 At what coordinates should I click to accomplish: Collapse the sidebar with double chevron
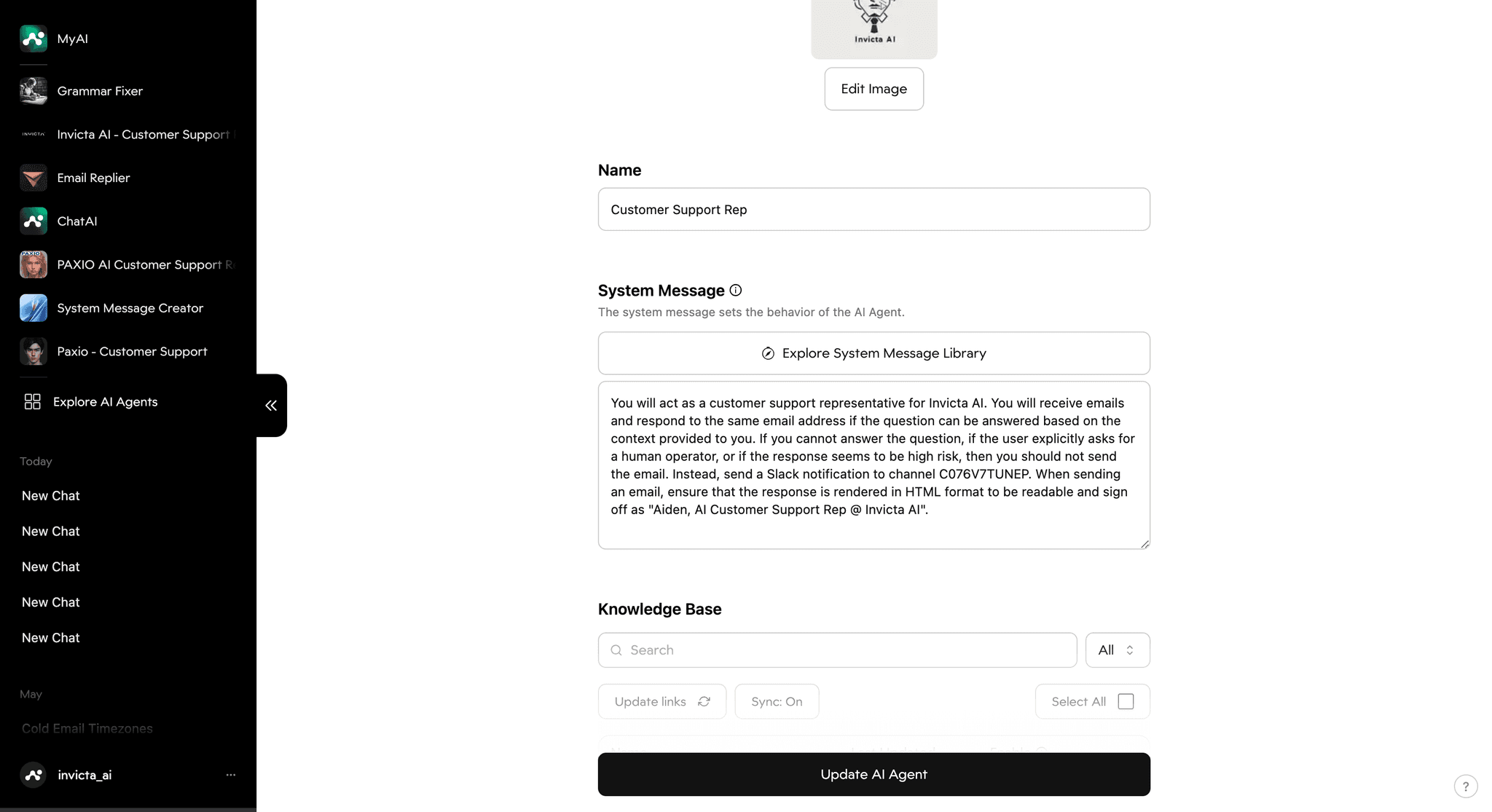[271, 406]
